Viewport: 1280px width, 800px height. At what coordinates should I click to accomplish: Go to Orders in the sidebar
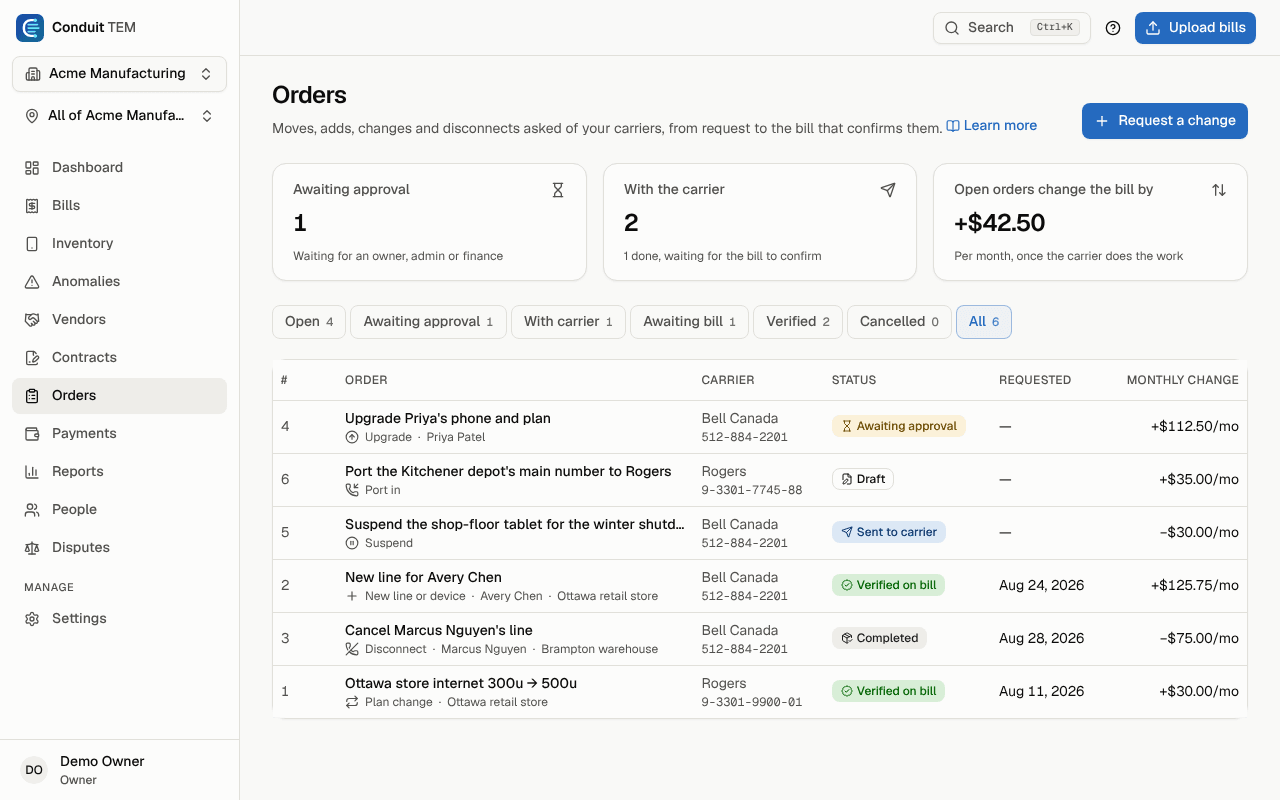pos(120,396)
